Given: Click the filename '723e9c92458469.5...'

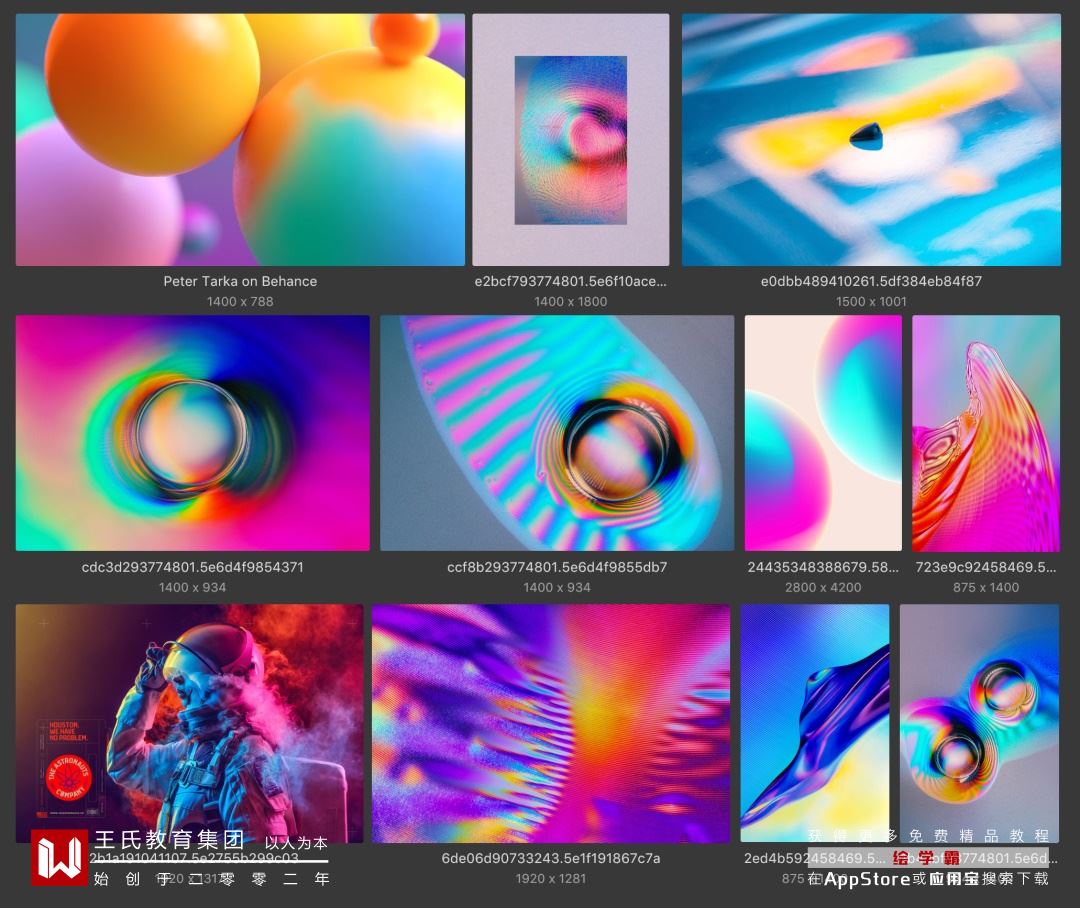Looking at the screenshot, I should 986,567.
